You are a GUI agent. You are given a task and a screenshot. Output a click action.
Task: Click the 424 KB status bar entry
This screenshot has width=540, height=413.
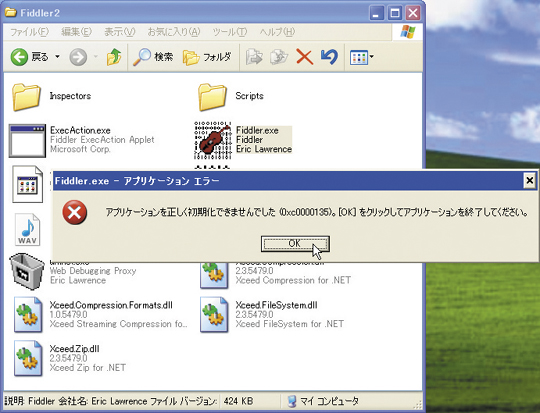(x=238, y=401)
